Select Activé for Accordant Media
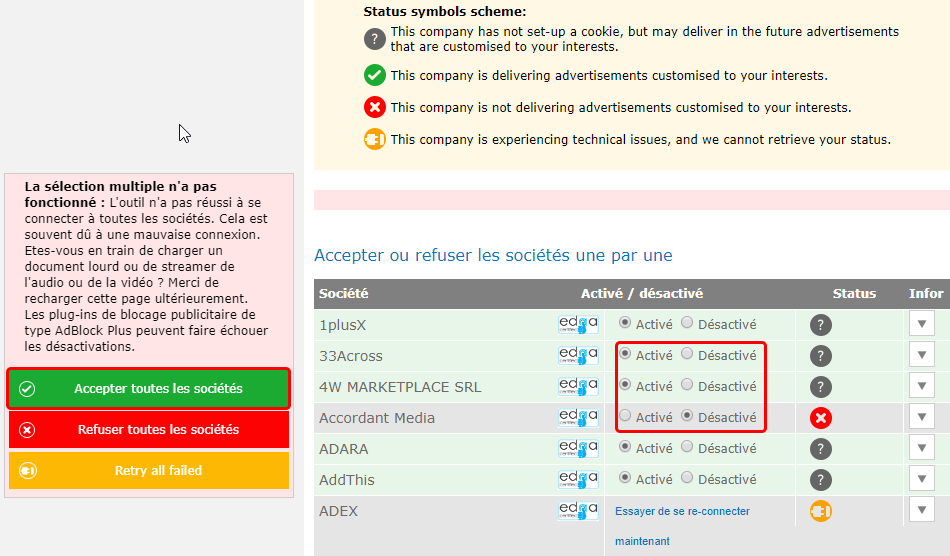 (x=625, y=416)
